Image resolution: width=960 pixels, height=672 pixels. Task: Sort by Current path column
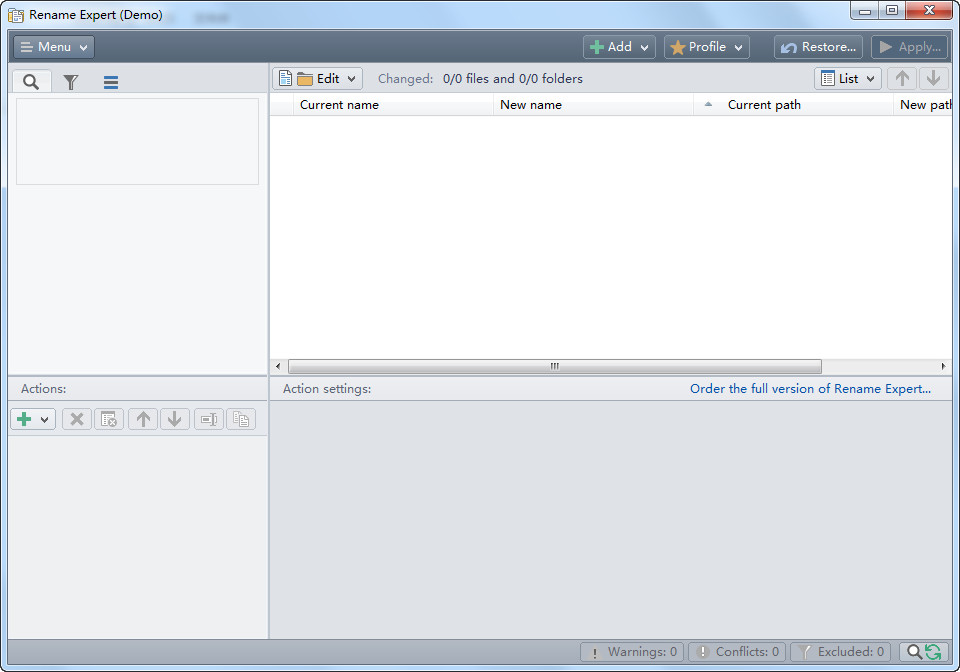[793, 105]
